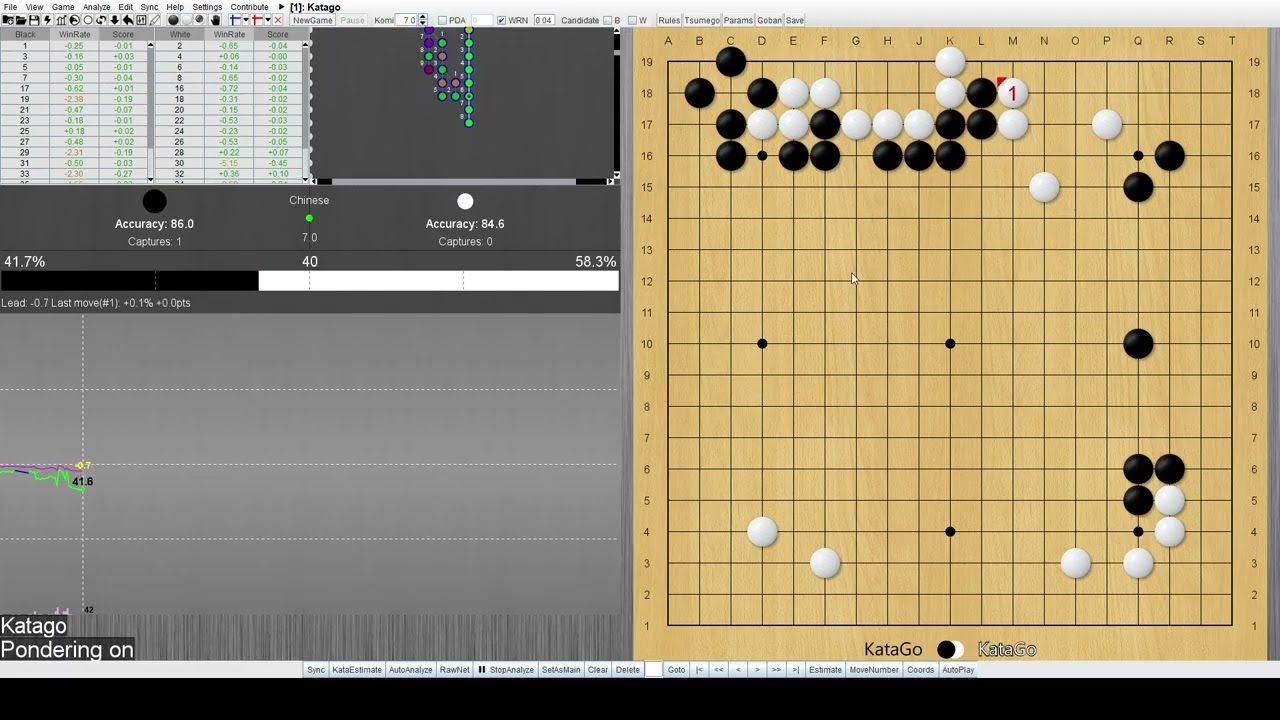Image resolution: width=1280 pixels, height=720 pixels.
Task: Click the open folder toolbar icon
Action: point(21,20)
